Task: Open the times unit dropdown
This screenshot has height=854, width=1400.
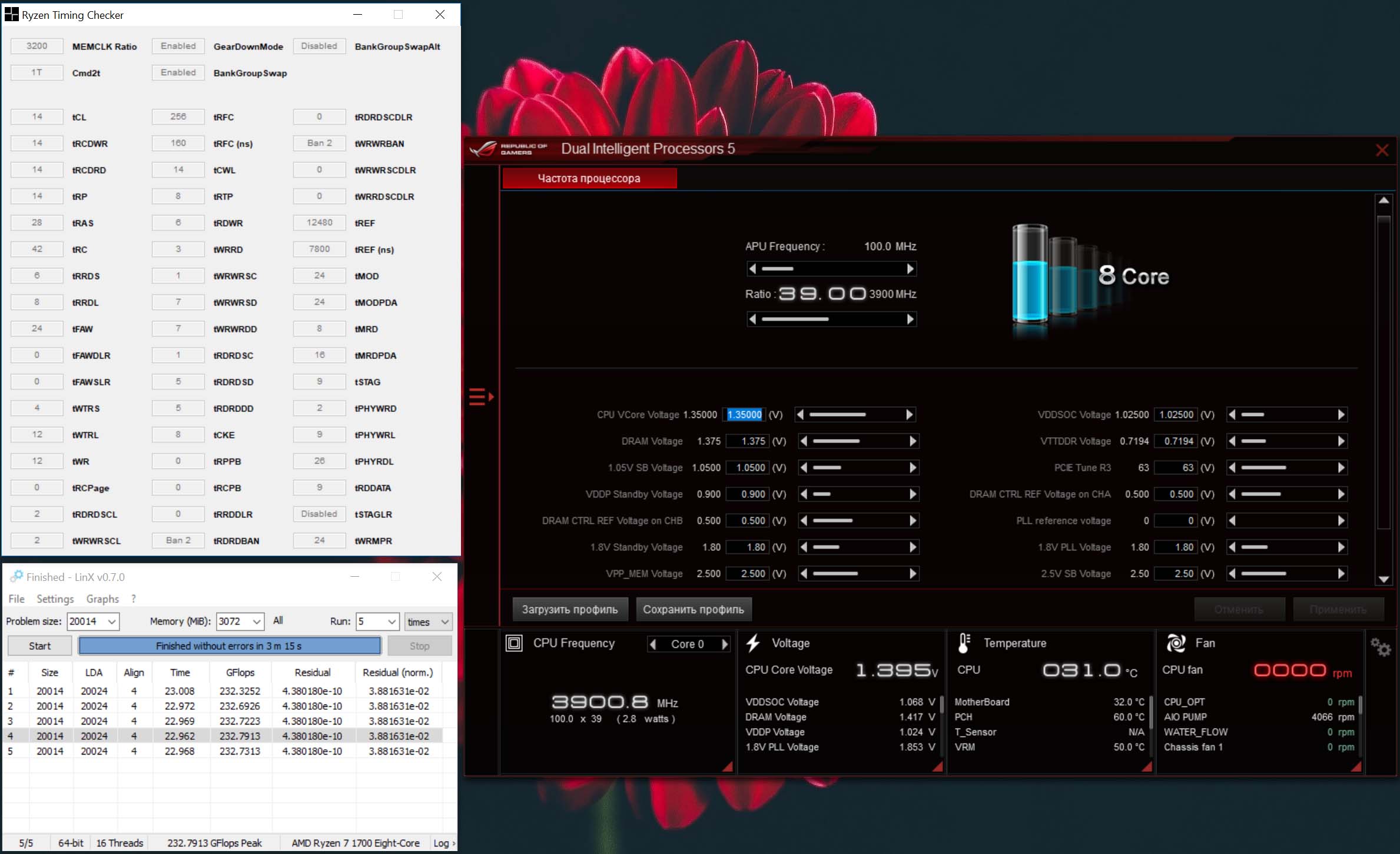Action: [444, 622]
